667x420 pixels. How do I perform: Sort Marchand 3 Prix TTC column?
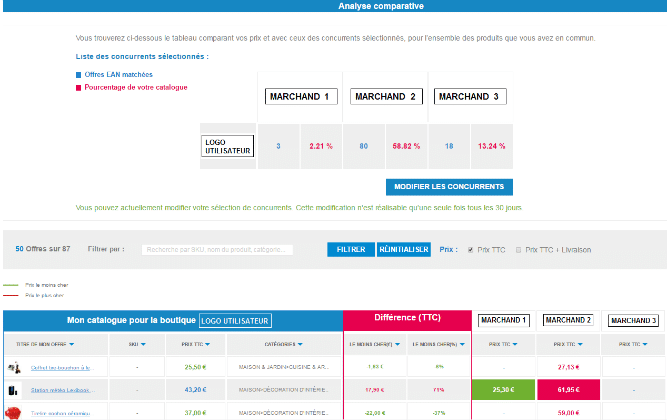[633, 344]
